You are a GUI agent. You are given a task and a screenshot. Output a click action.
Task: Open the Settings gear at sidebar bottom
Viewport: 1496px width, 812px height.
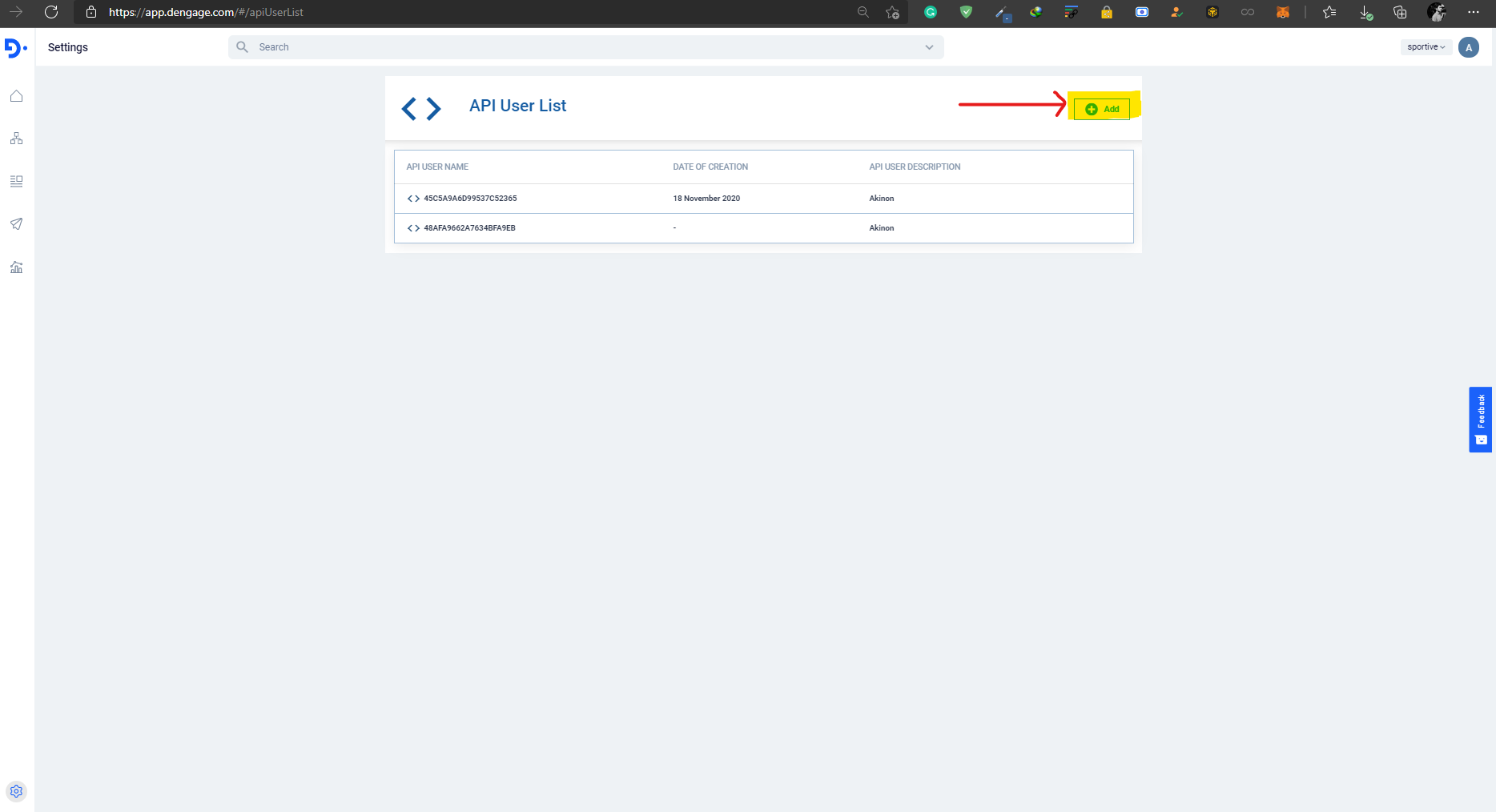point(16,791)
